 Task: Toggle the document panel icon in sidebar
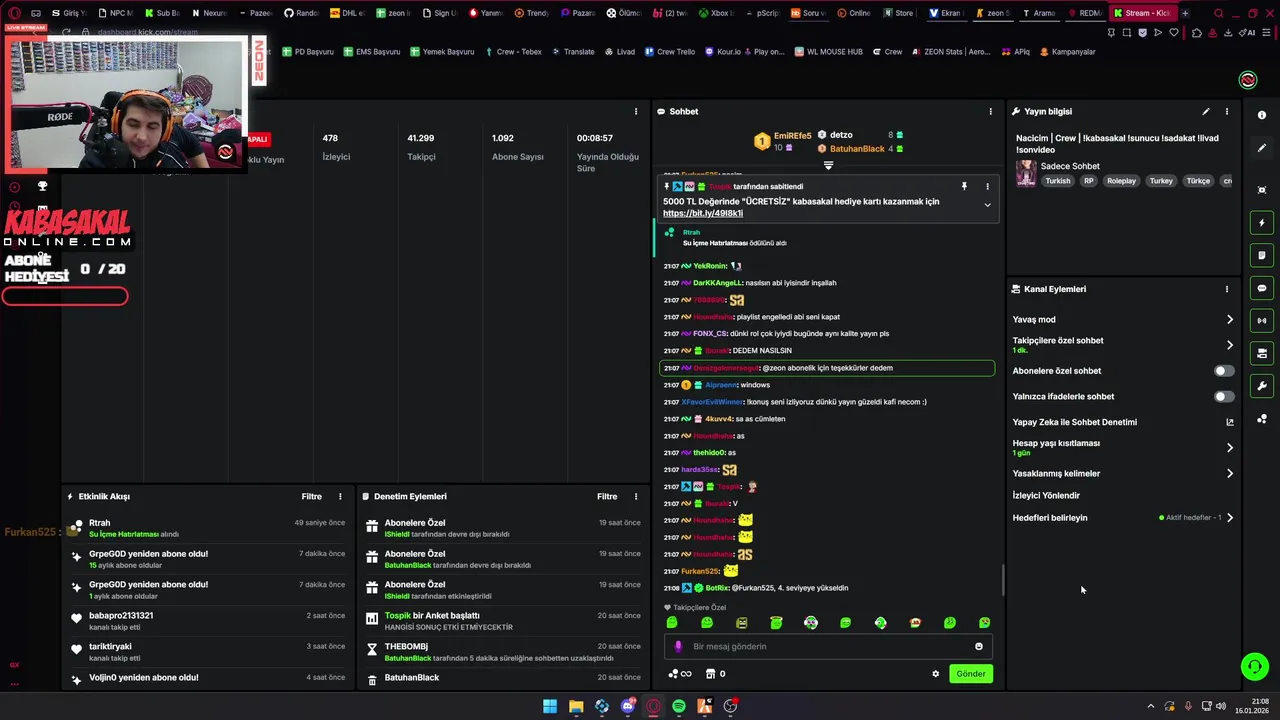1262,256
